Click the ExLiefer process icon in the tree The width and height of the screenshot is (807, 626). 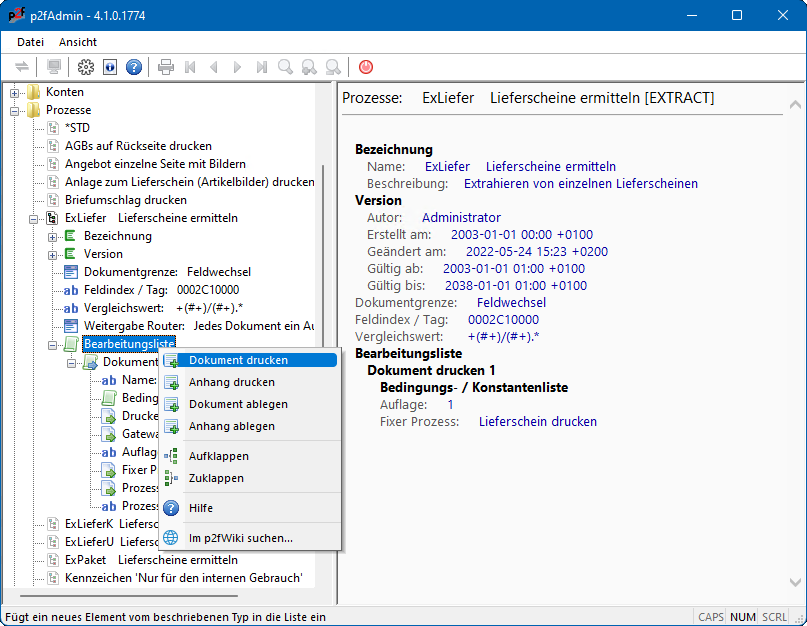(53, 218)
